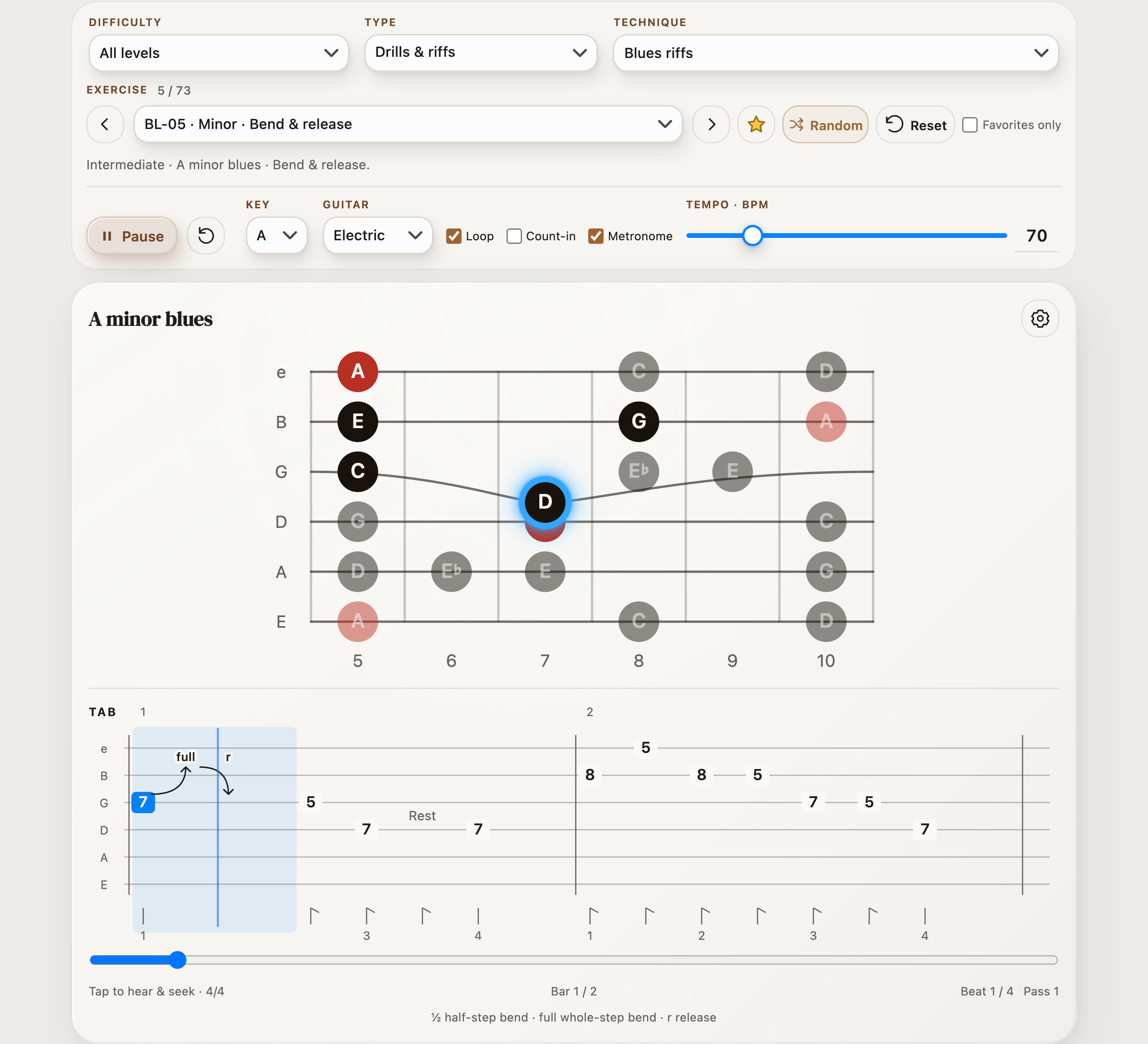Click the 'Bar 1 / 2' status text
The height and width of the screenshot is (1044, 1148).
574,991
